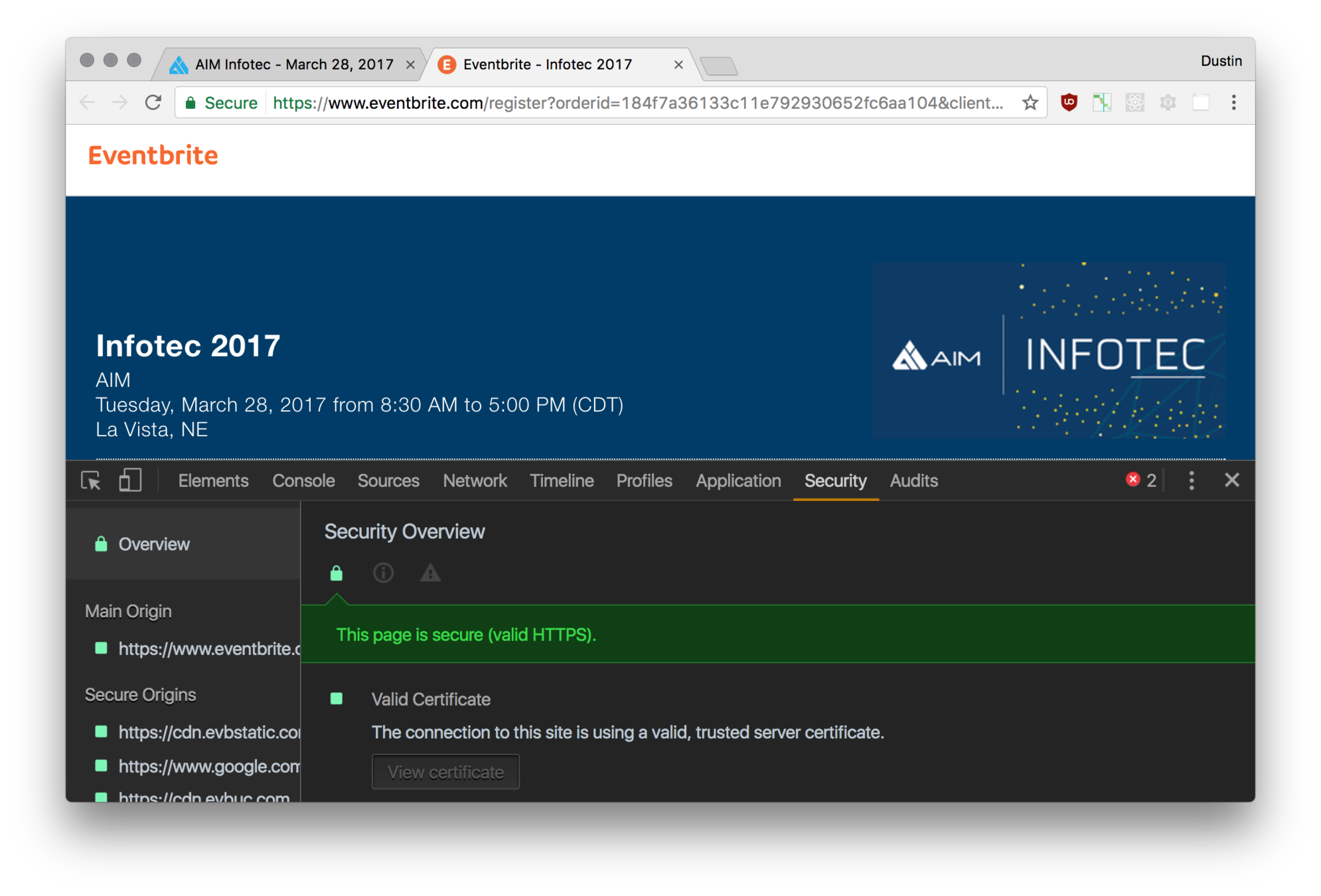This screenshot has height=896, width=1321.
Task: Click the red error count indicator
Action: point(1141,481)
